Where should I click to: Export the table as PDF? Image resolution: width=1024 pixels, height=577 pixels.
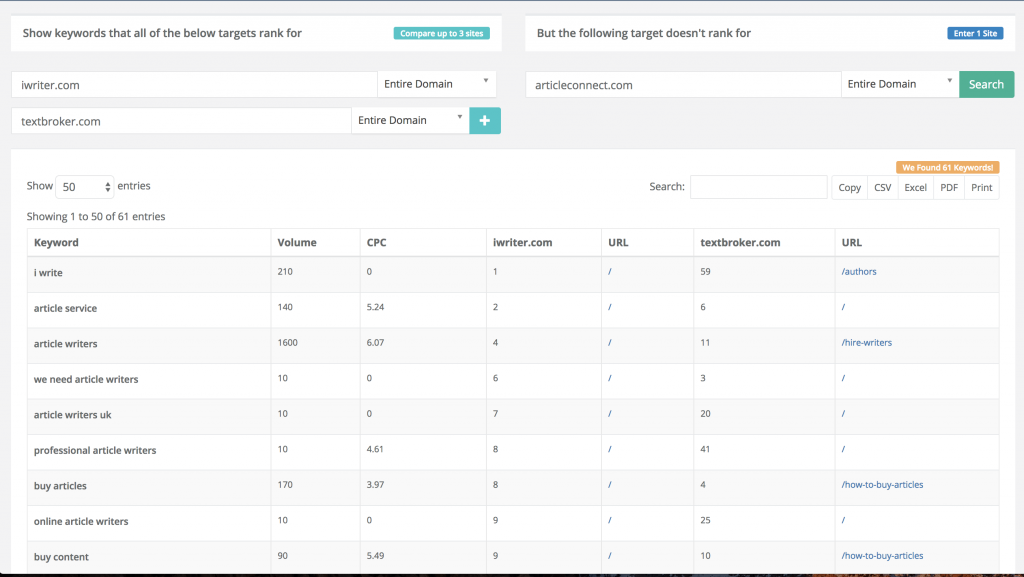(949, 187)
